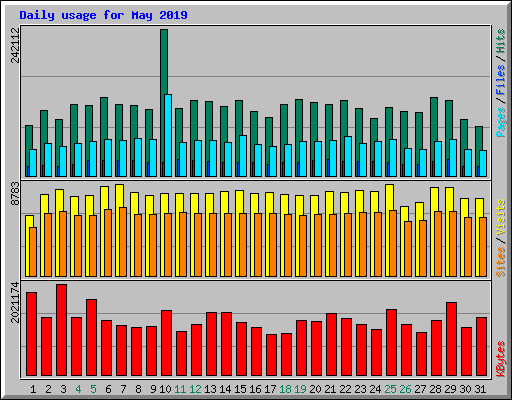The image size is (512, 400).
Task: Click the cyan files bar for day 10
Action: tap(168, 135)
